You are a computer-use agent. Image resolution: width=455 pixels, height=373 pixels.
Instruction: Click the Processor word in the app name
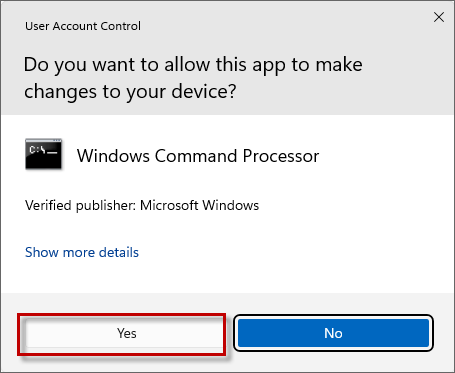(x=281, y=156)
